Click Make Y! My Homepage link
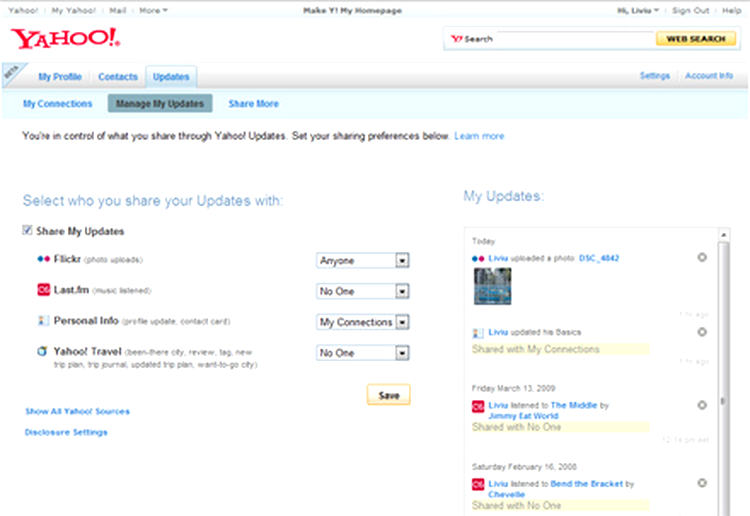Screen dimensions: 750x516 353,10
